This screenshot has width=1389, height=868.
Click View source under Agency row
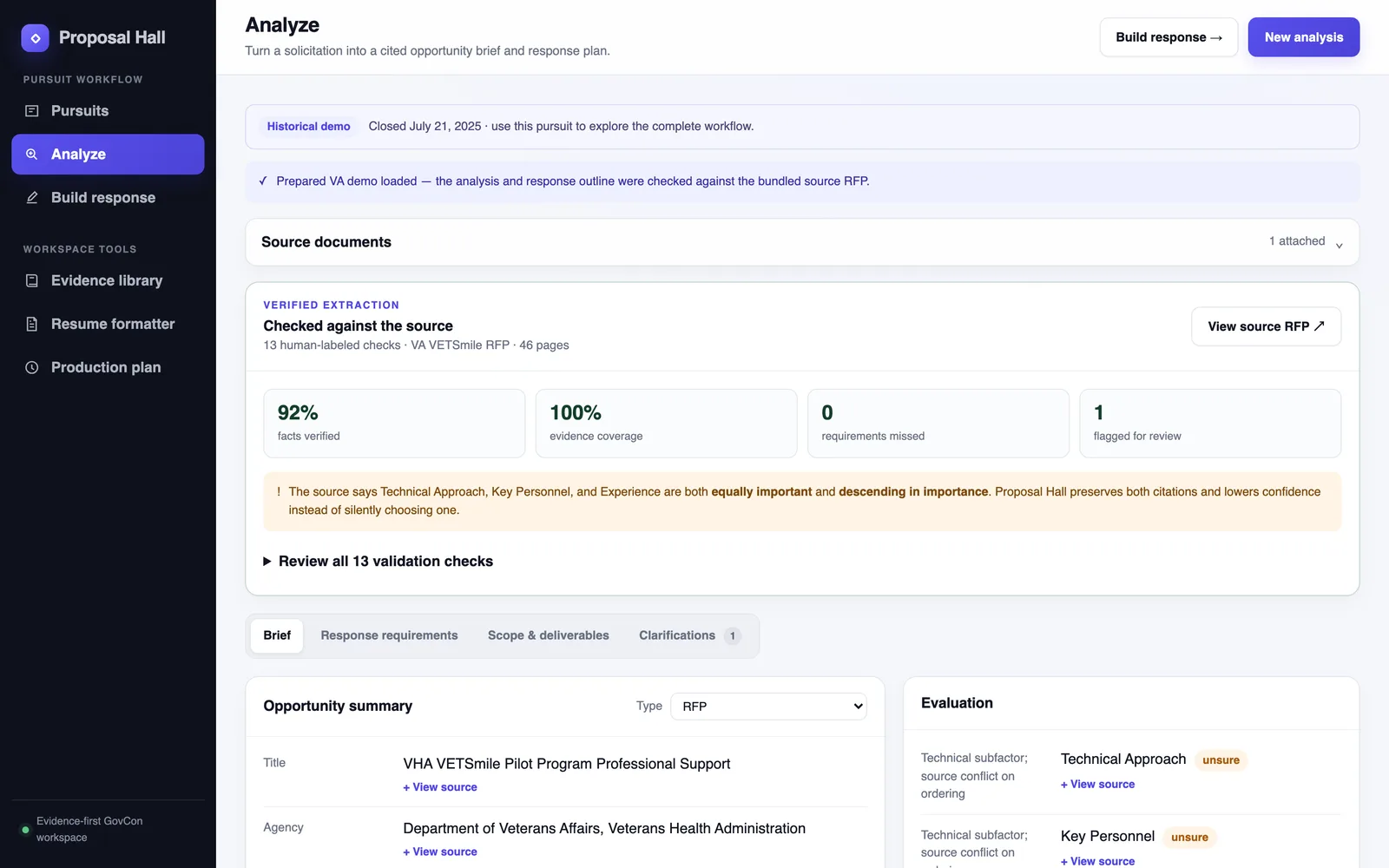[x=440, y=852]
